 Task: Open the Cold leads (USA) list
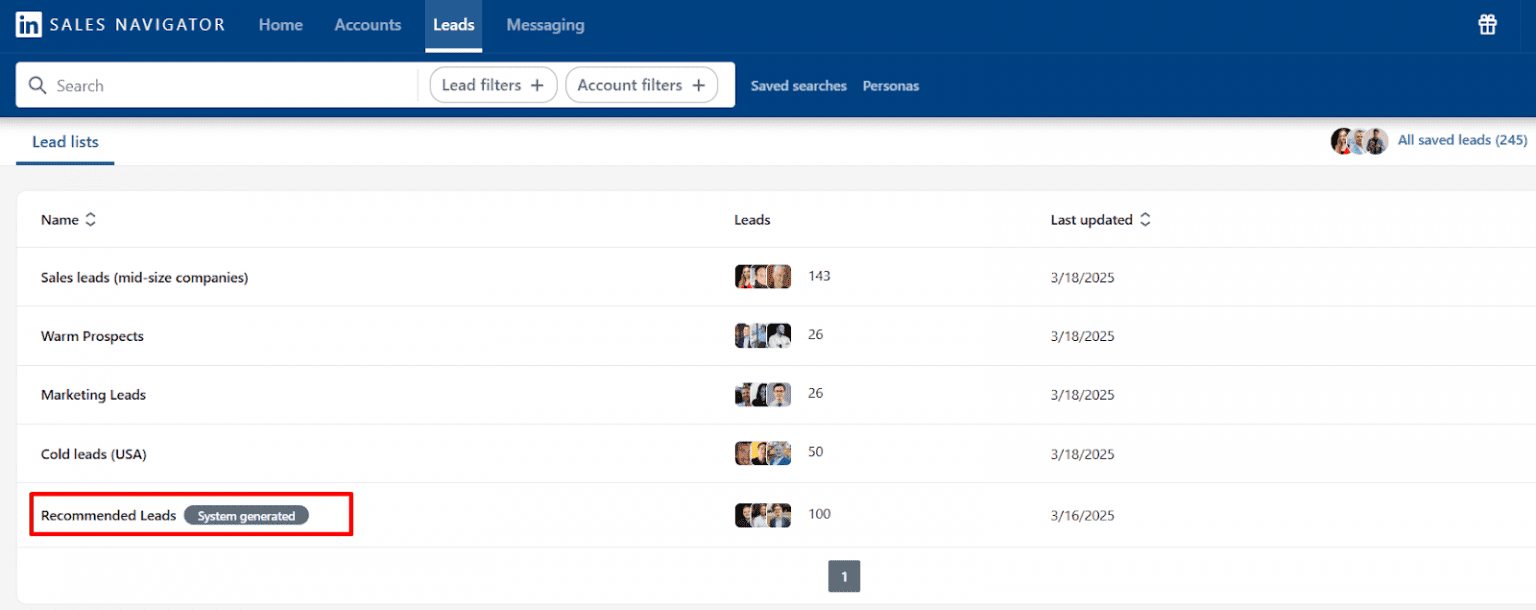click(94, 454)
